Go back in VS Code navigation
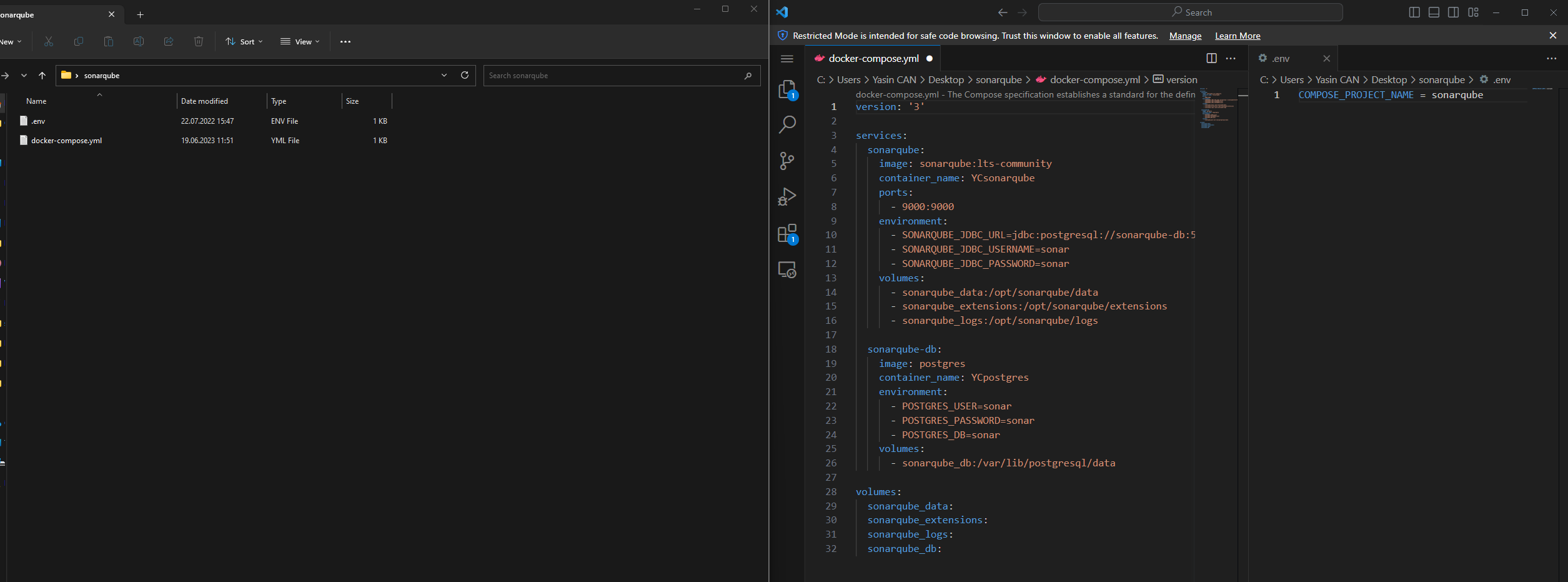 pyautogui.click(x=1003, y=13)
